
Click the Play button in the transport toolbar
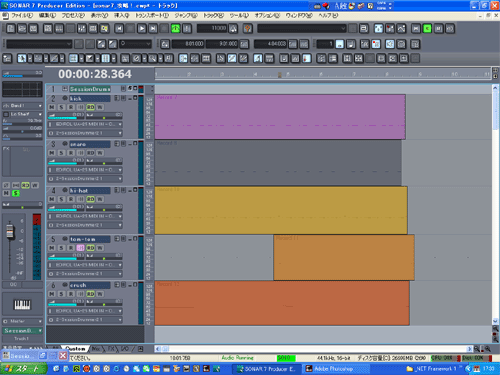pyautogui.click(x=142, y=29)
